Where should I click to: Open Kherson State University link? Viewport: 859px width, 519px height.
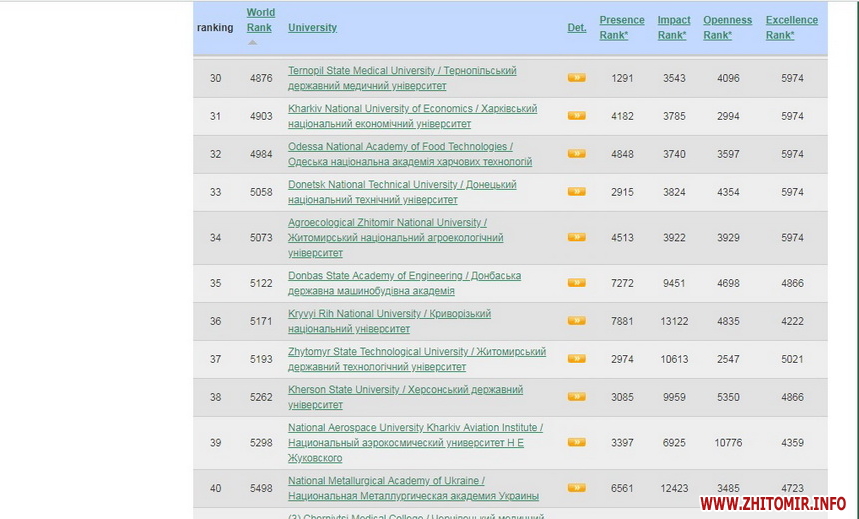click(405, 390)
